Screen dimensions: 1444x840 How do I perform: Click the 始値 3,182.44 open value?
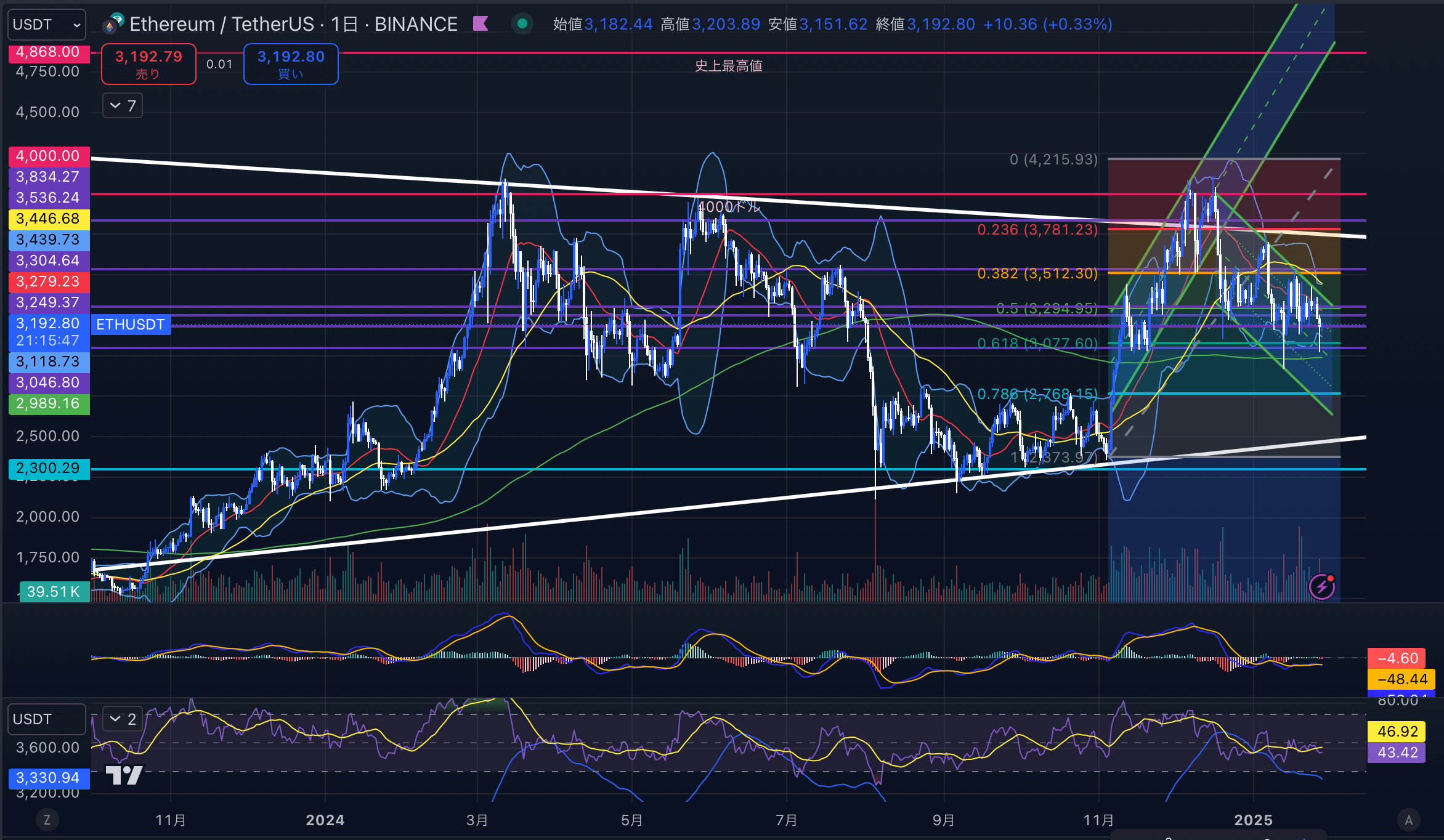pyautogui.click(x=602, y=24)
